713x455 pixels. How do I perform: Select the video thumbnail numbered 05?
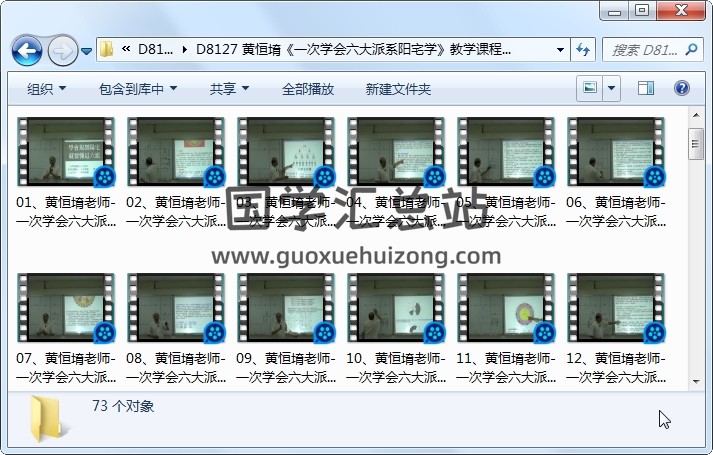tap(506, 152)
